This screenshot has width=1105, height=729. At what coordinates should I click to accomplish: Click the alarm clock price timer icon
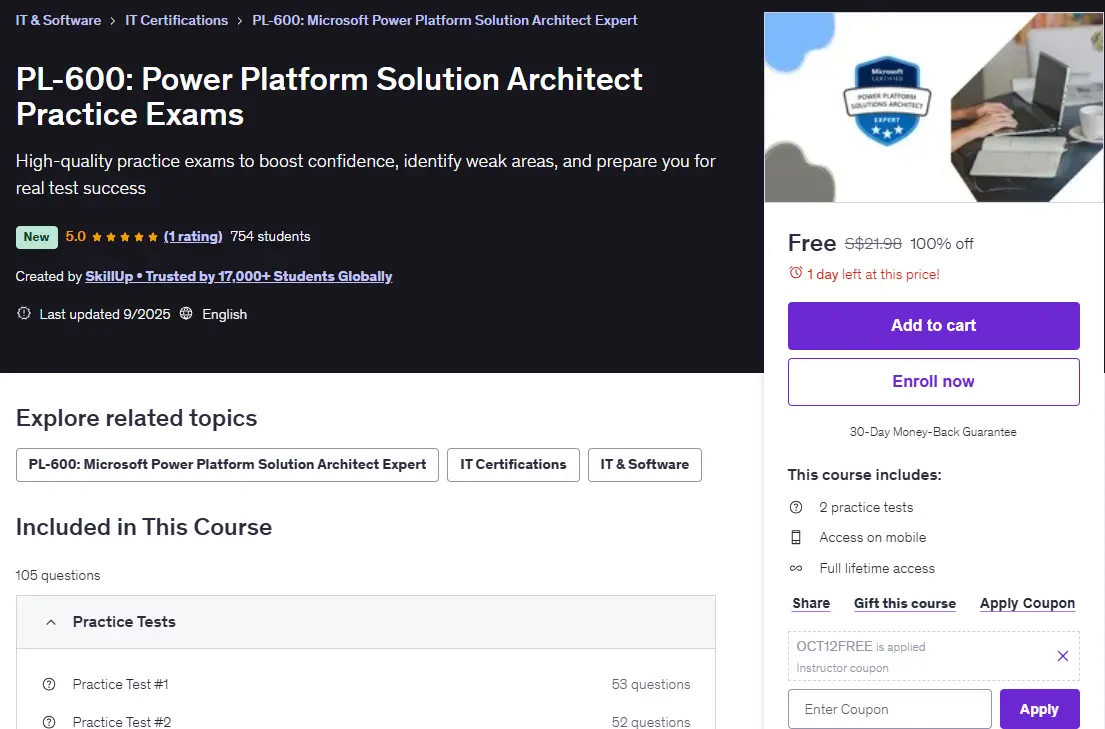pos(796,273)
